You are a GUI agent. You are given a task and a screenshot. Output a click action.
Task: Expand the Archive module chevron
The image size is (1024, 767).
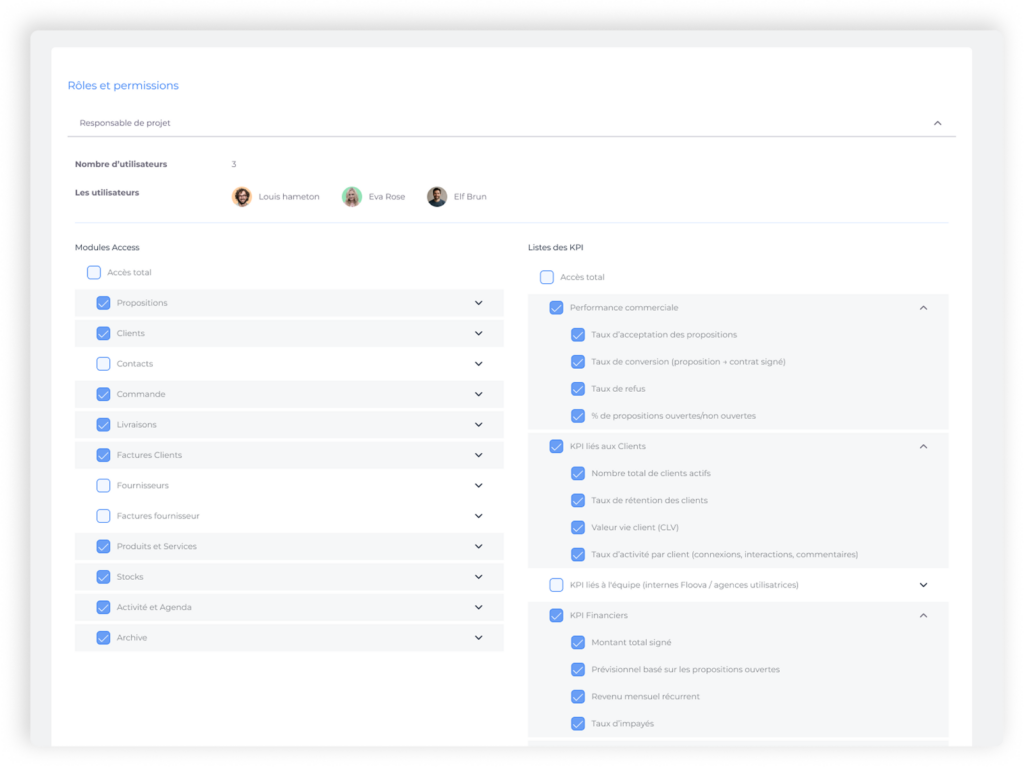point(478,638)
